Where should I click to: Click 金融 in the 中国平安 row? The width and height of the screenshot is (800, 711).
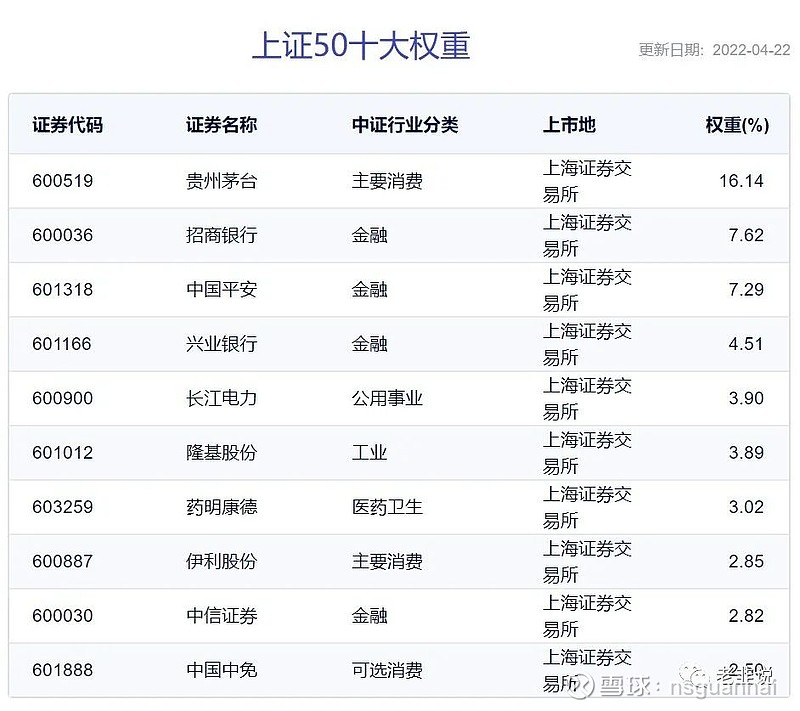(369, 290)
